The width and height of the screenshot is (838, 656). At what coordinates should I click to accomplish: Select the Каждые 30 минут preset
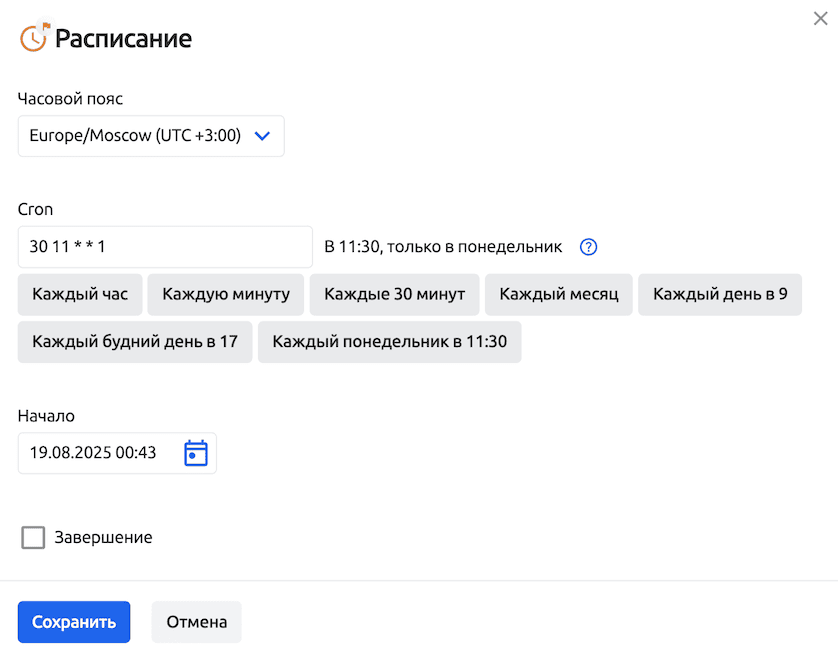click(x=394, y=295)
